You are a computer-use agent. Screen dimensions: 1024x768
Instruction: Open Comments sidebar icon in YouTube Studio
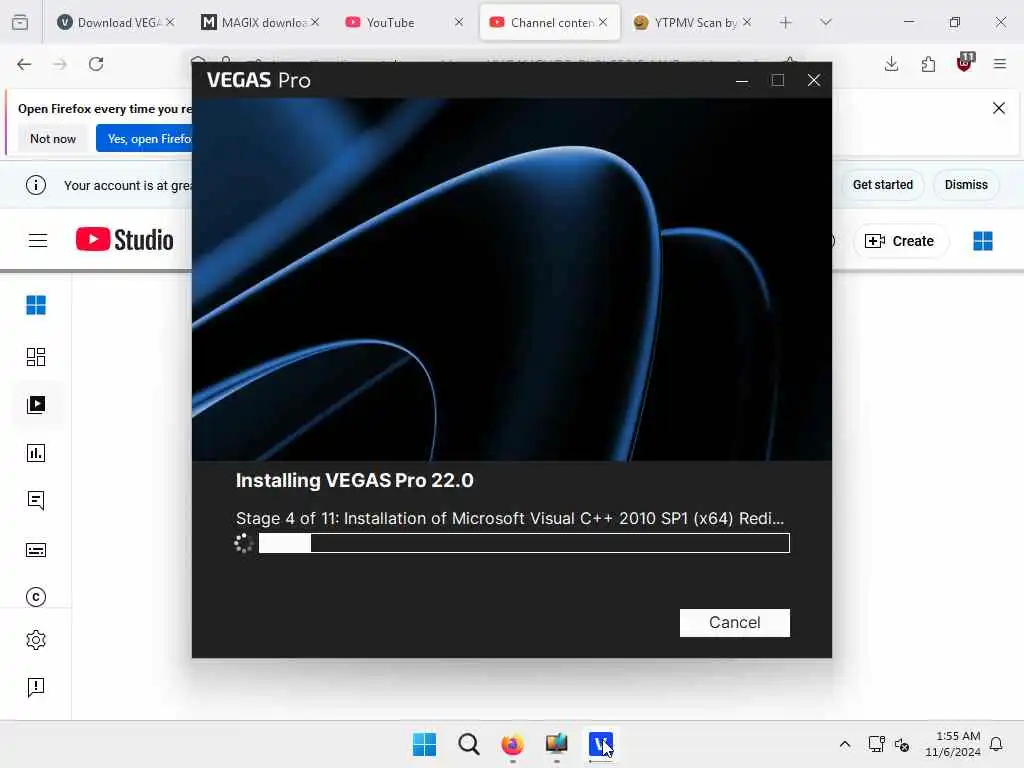tap(36, 500)
